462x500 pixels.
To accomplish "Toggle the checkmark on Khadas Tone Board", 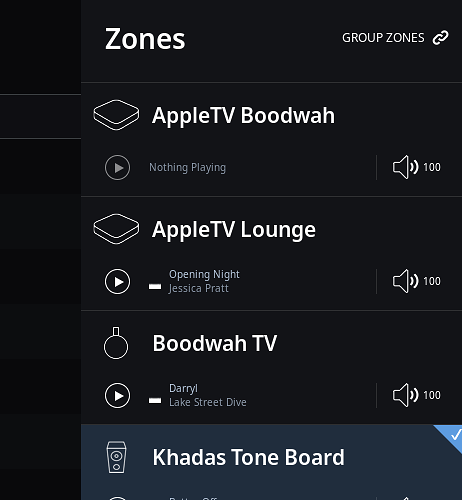I will point(454,435).
